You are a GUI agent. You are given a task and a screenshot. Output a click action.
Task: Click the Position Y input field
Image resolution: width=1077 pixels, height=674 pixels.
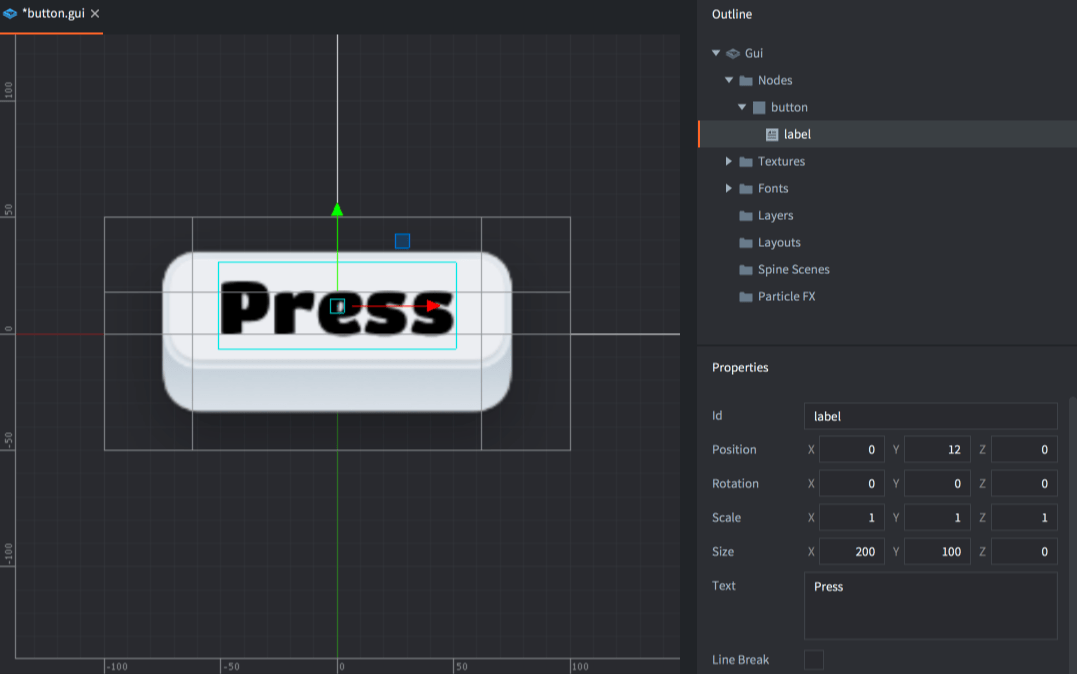point(937,450)
